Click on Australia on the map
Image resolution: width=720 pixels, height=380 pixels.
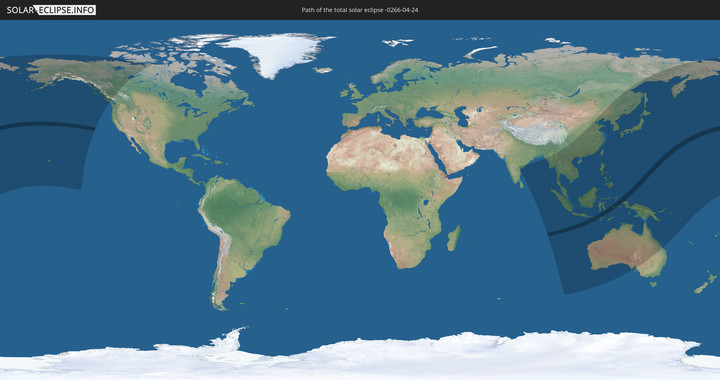(627, 250)
